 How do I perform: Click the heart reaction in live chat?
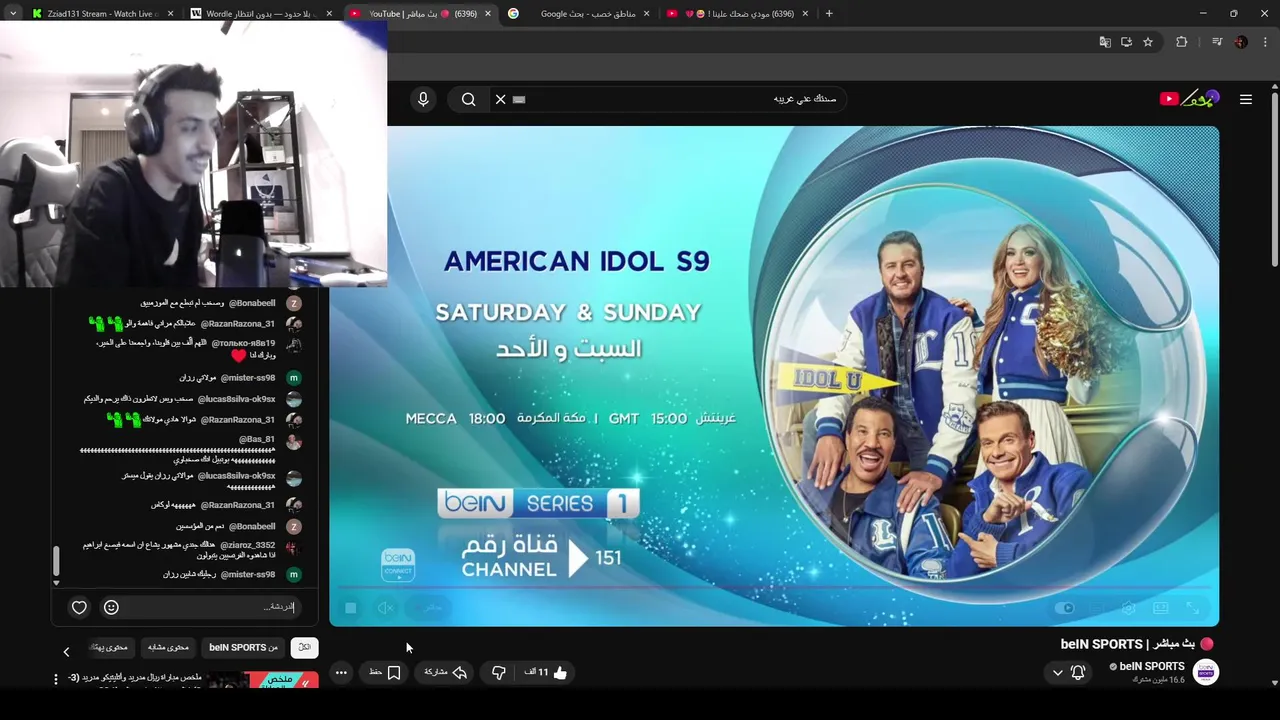(x=79, y=607)
